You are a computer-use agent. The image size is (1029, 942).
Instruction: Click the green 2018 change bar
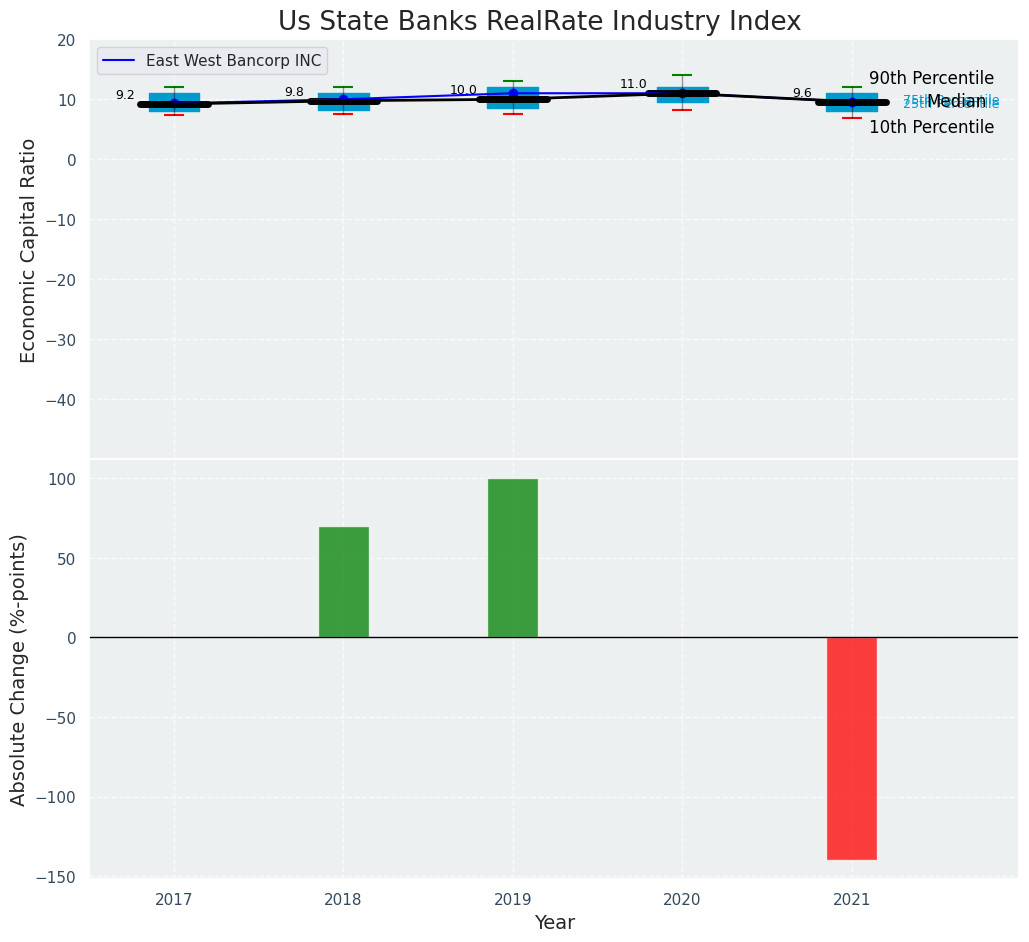[x=343, y=582]
